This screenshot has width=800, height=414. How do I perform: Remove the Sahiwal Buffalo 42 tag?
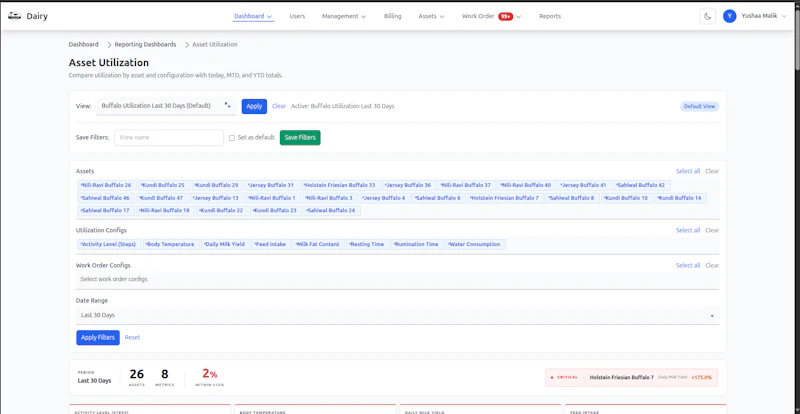click(617, 185)
